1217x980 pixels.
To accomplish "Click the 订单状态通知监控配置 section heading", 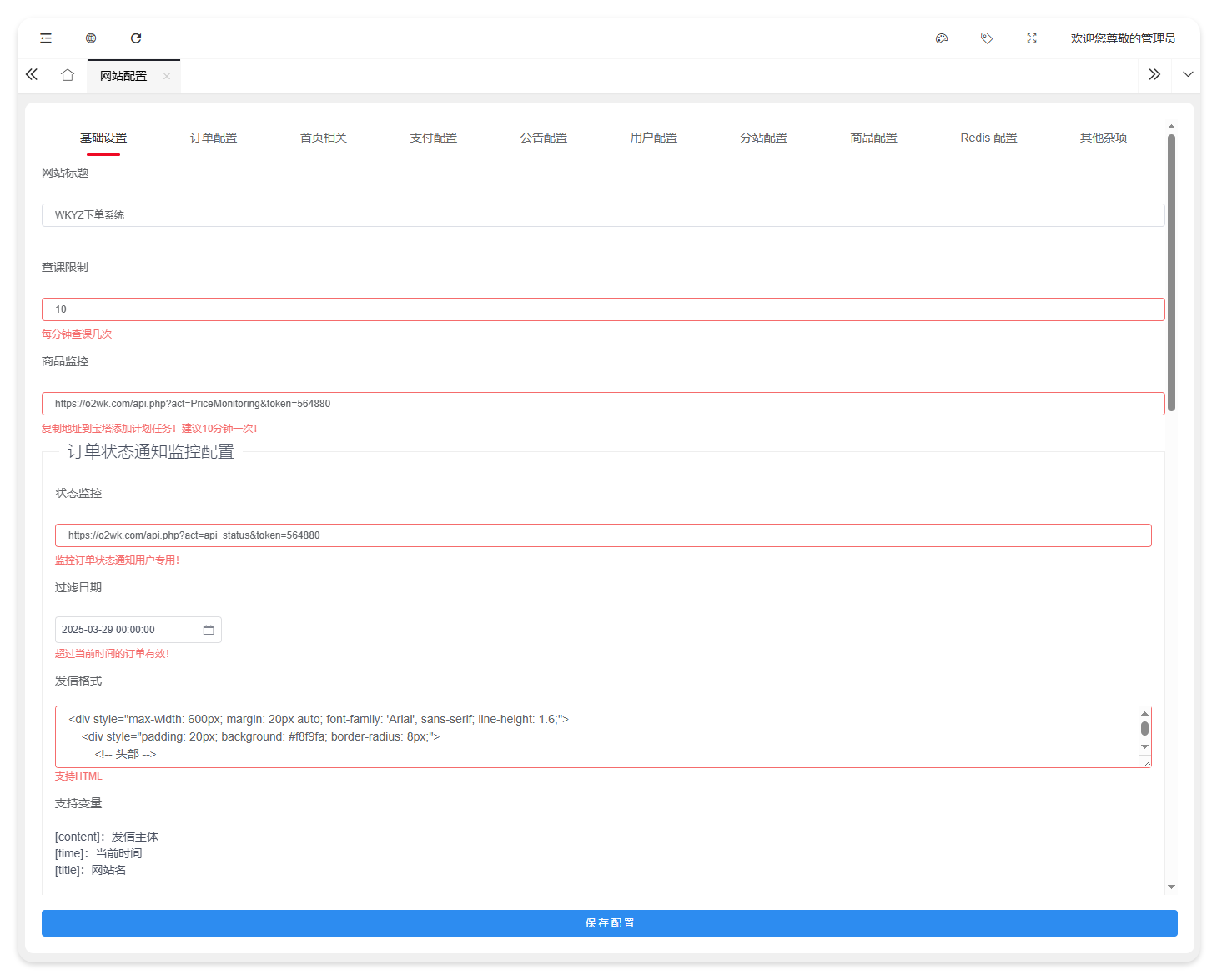I will coord(151,451).
